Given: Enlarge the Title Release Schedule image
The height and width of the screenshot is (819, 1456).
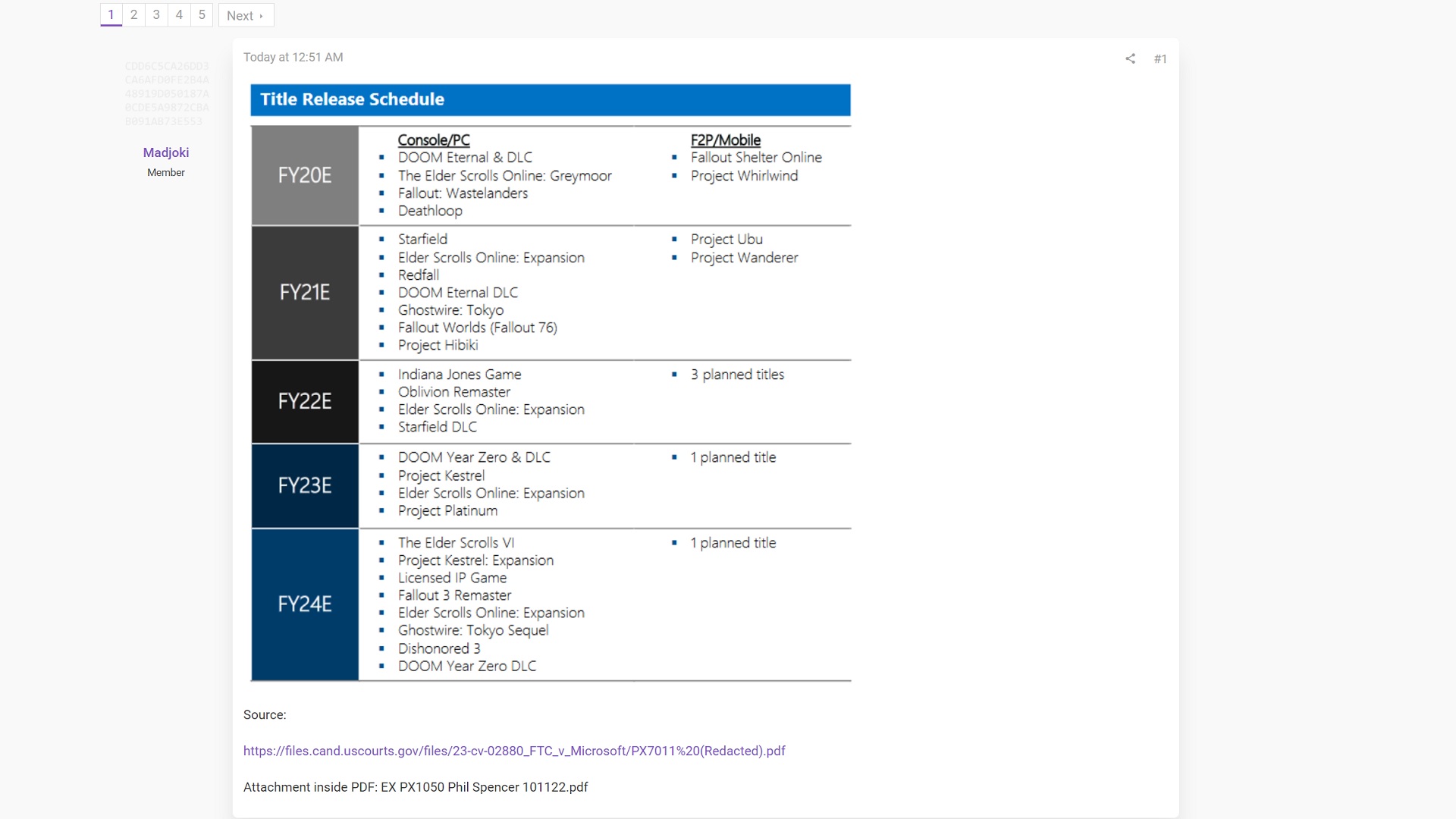Looking at the screenshot, I should [x=551, y=382].
